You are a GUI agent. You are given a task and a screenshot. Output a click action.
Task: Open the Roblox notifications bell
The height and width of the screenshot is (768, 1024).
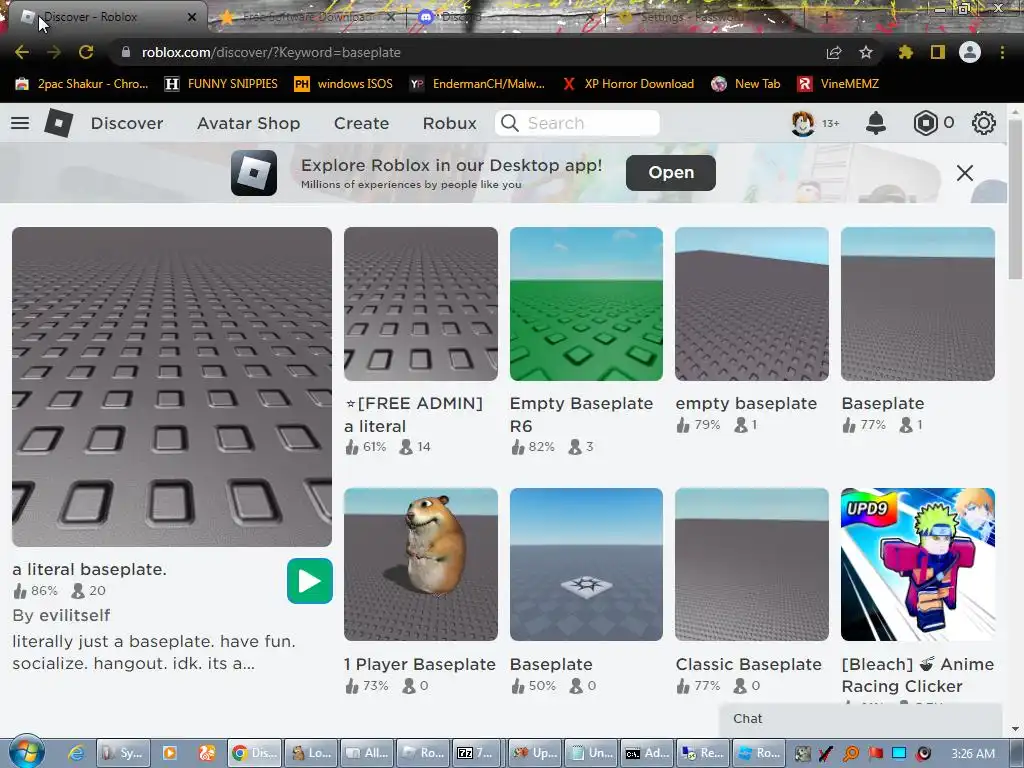coord(876,123)
